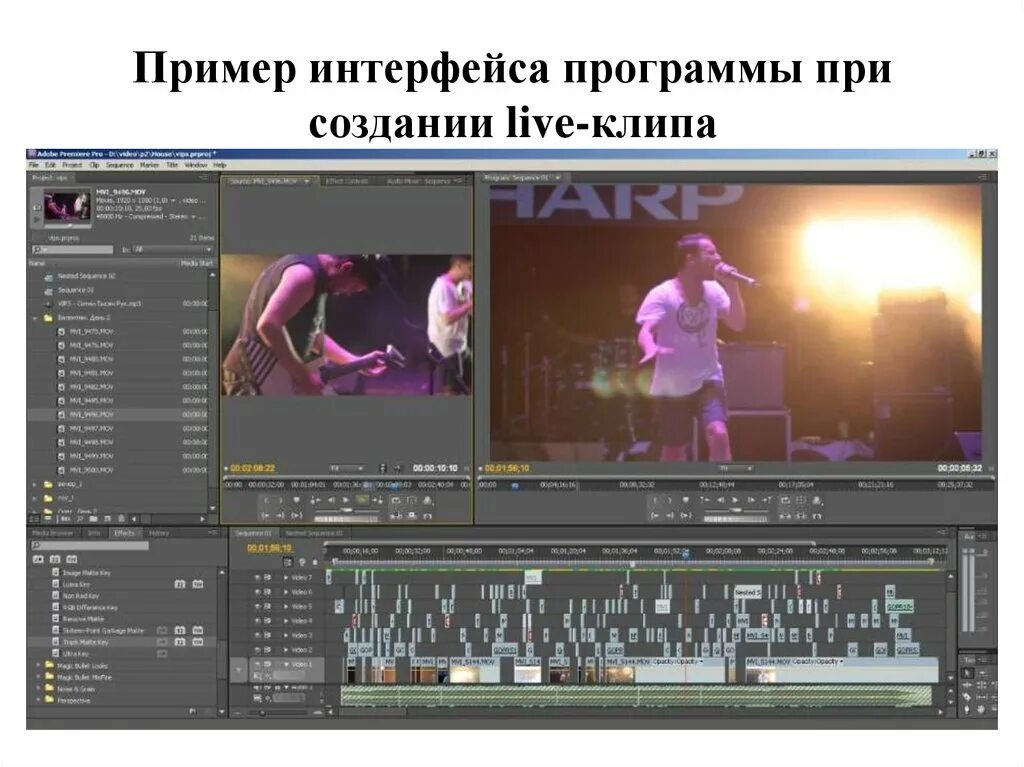This screenshot has height=767, width=1024.
Task: Click the Export Frame icon under the Source monitor
Action: click(x=427, y=515)
